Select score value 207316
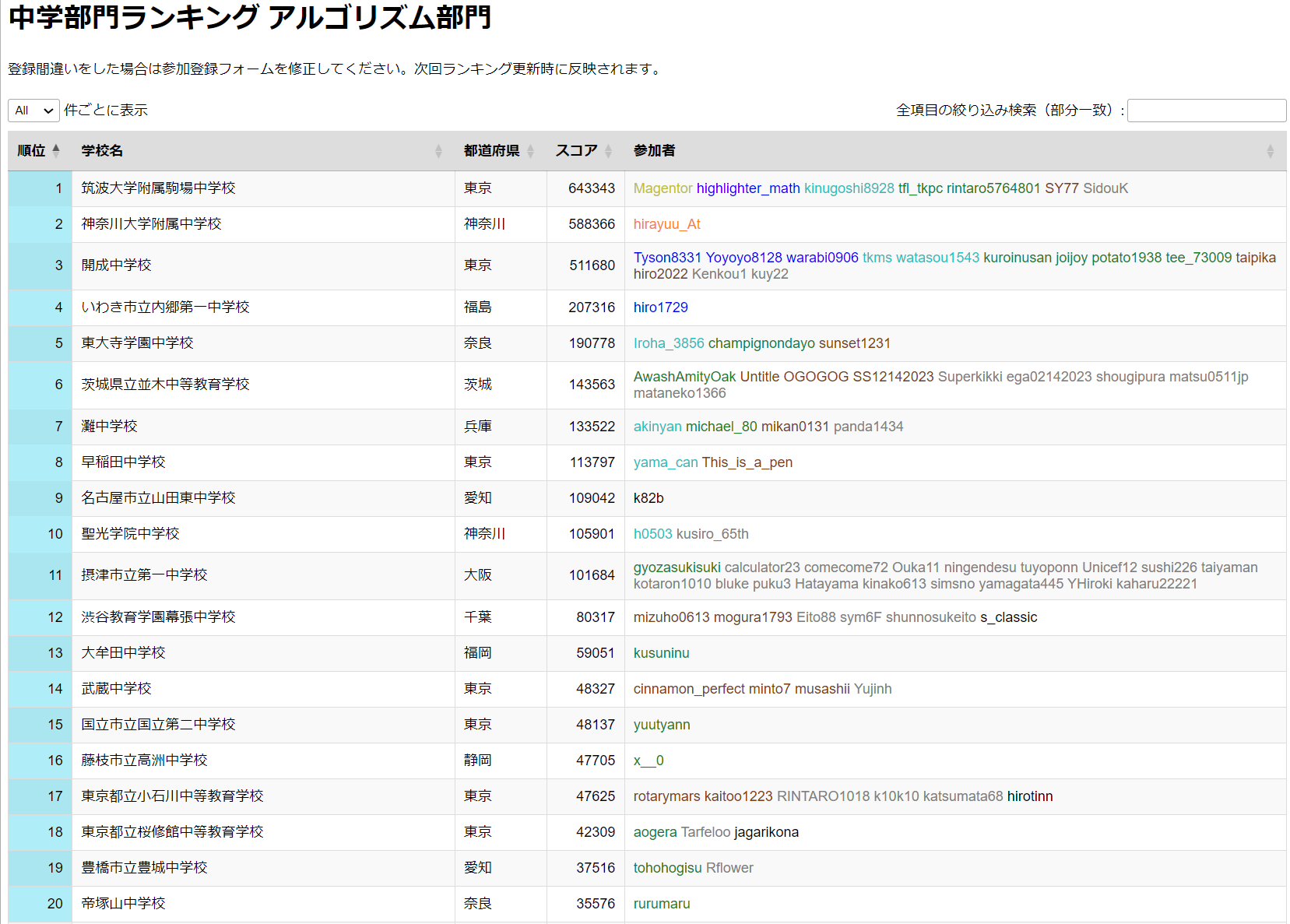 click(x=592, y=307)
